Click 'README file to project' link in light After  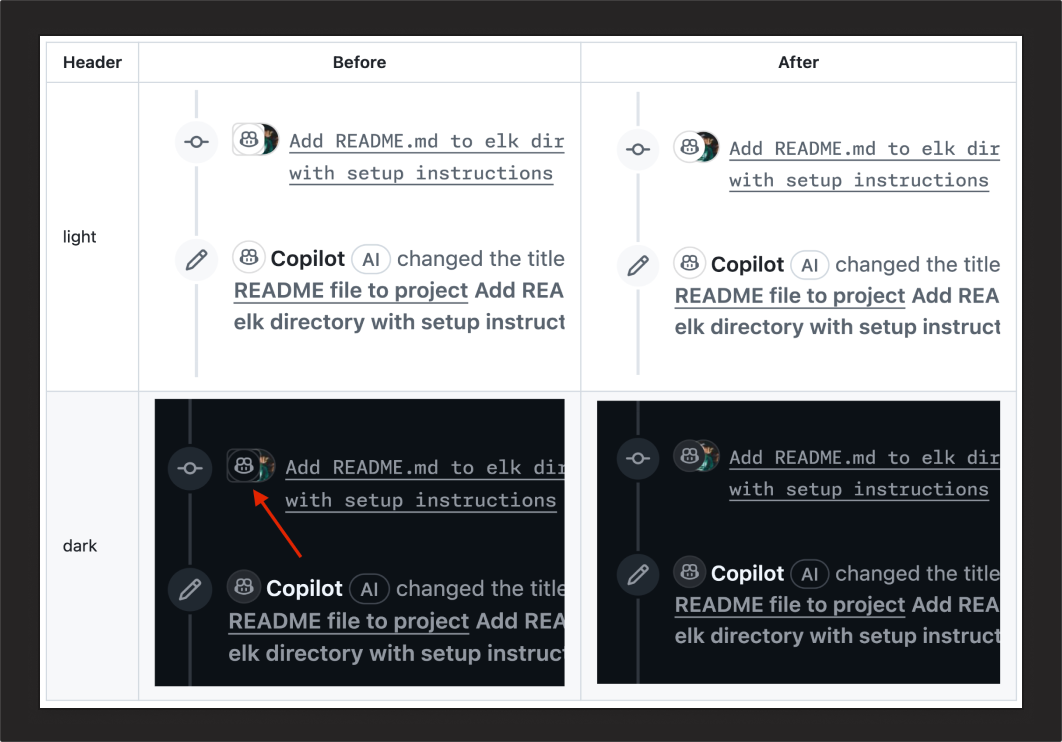[x=790, y=296]
